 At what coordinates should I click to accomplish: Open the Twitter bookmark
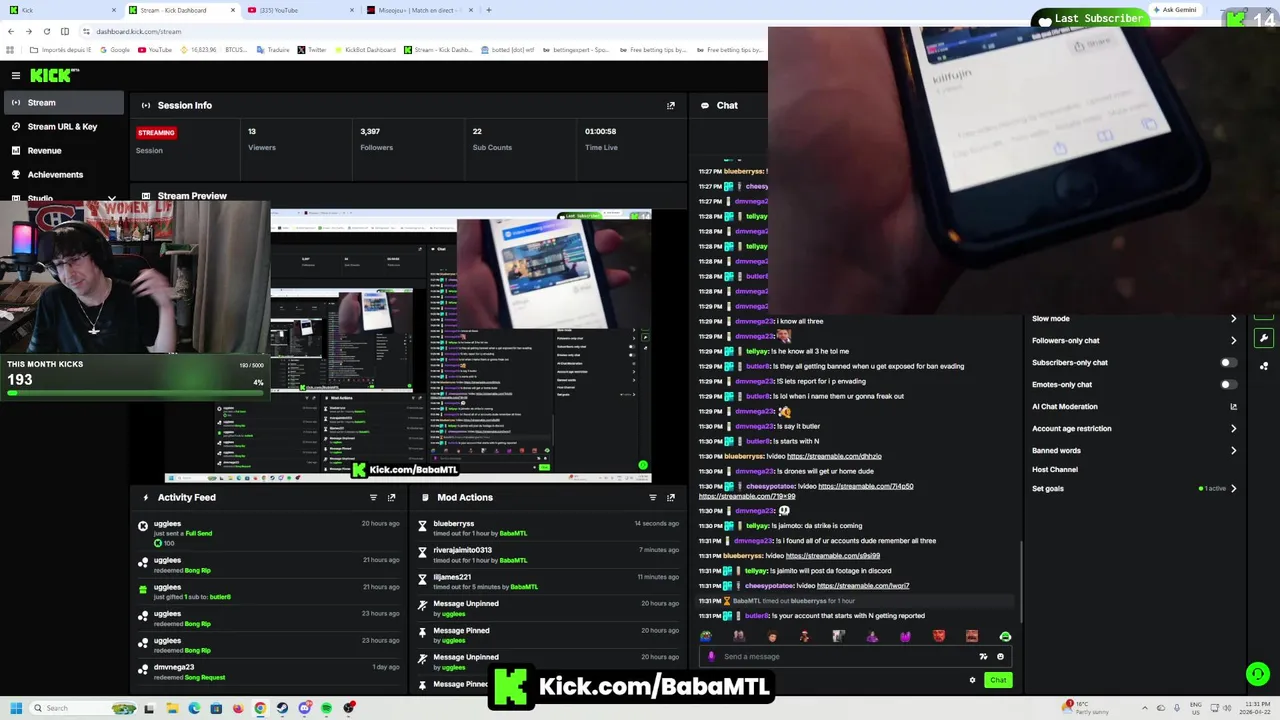coord(312,49)
